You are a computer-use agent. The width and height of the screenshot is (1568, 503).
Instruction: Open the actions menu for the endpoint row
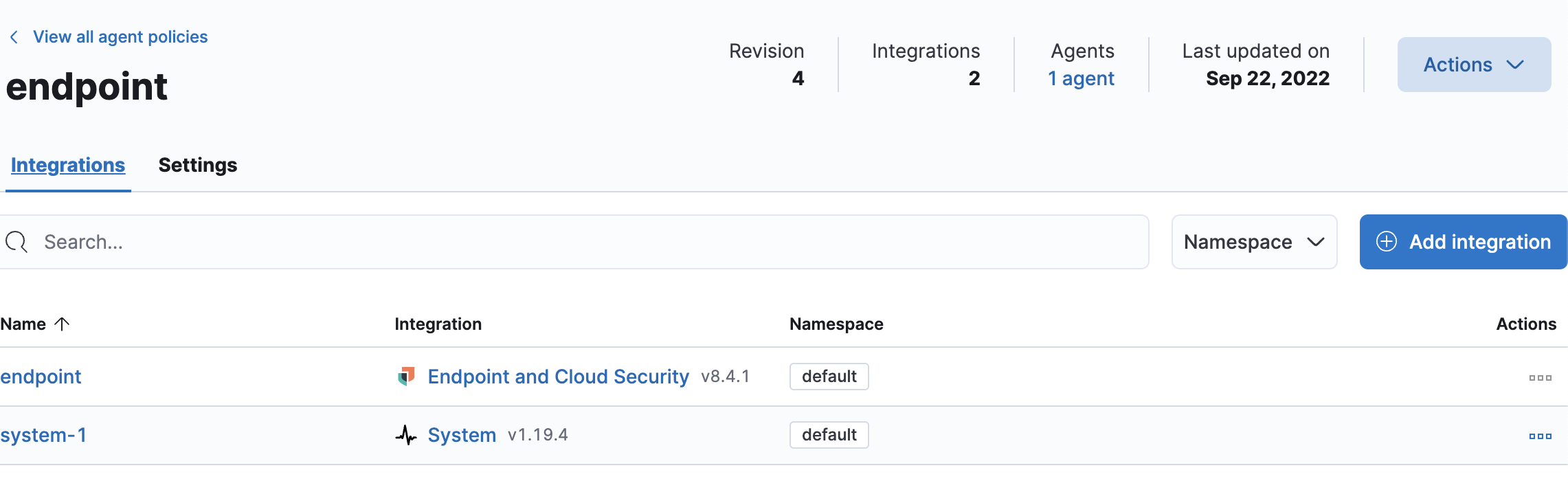(1540, 377)
